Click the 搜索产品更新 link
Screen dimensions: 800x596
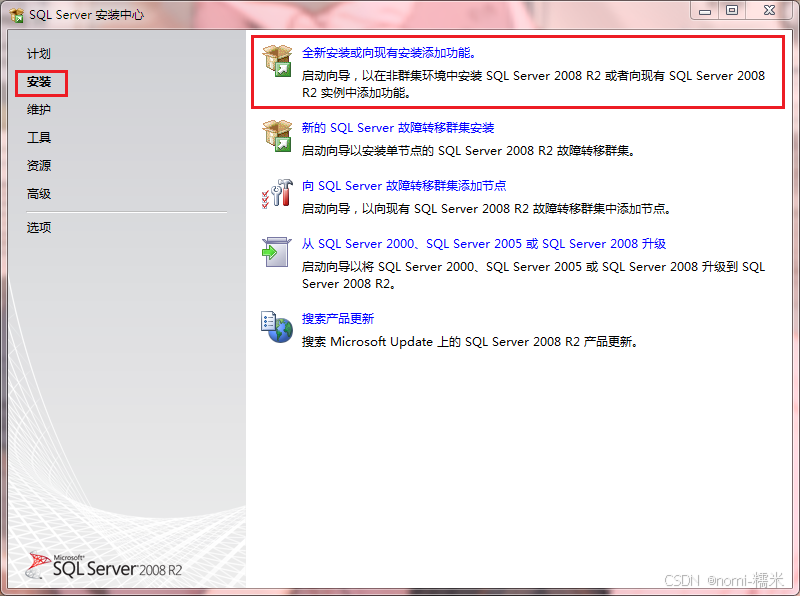point(338,319)
